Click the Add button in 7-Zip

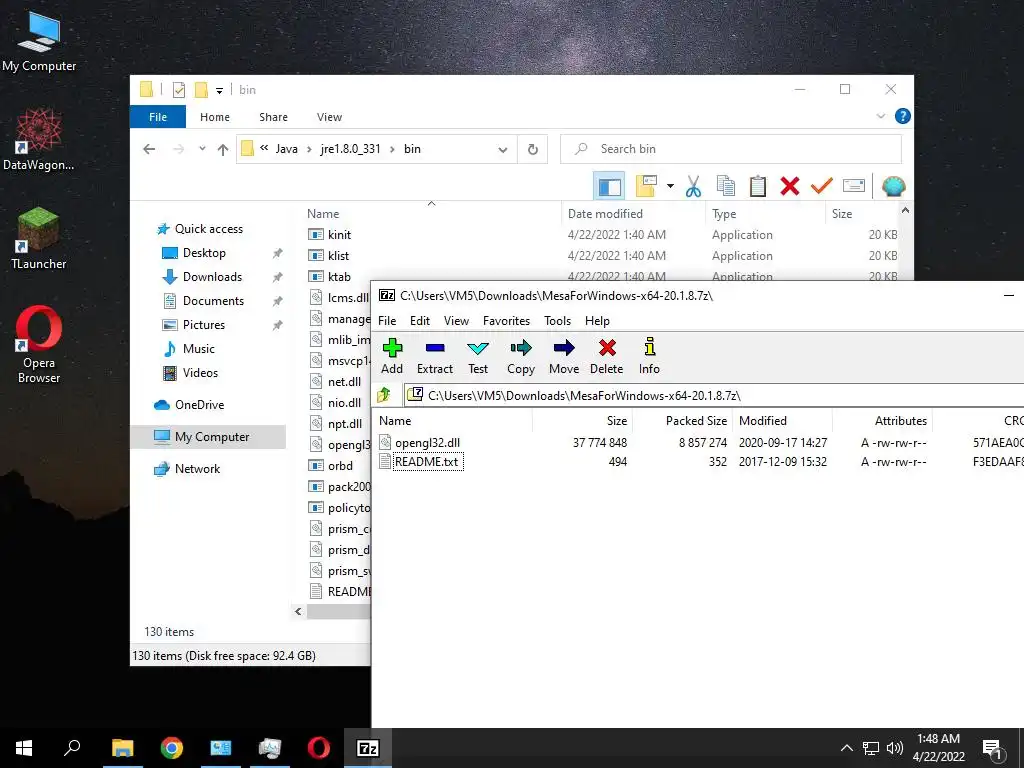pyautogui.click(x=392, y=357)
